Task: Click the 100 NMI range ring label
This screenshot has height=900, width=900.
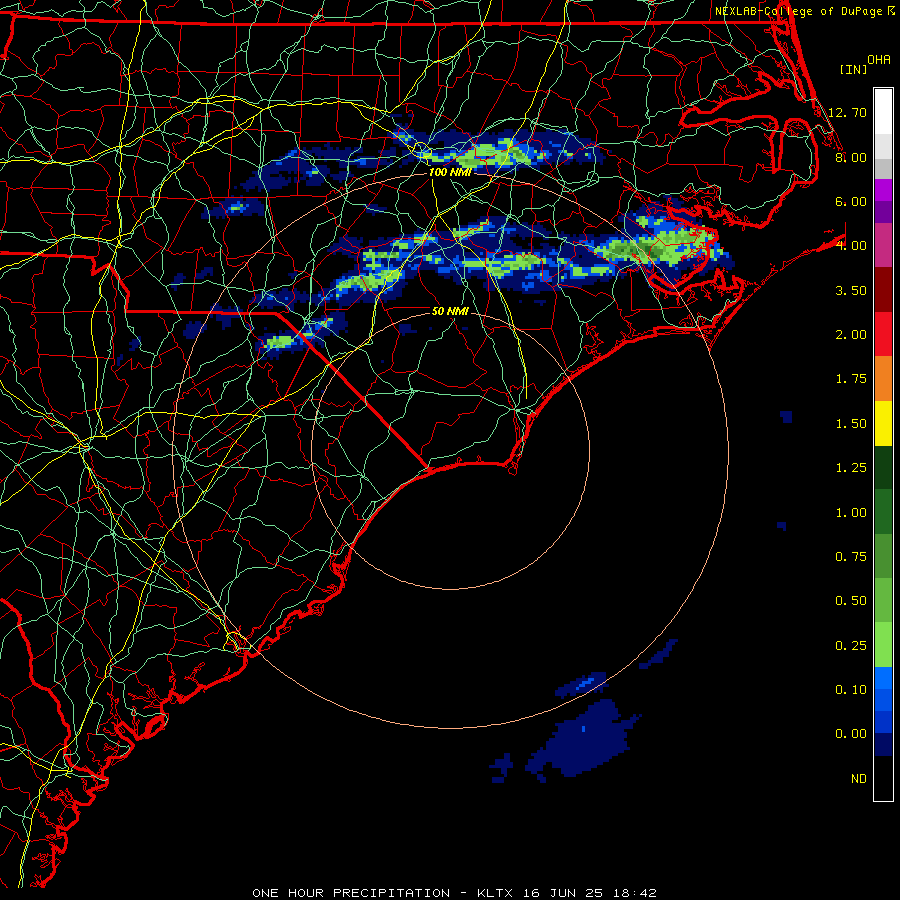Action: click(x=450, y=172)
